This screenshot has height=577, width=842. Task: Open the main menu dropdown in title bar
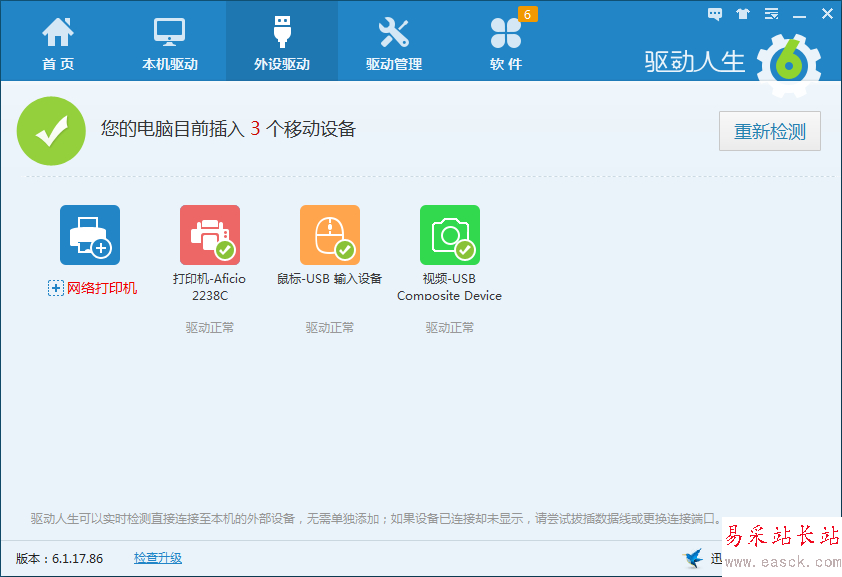click(771, 14)
